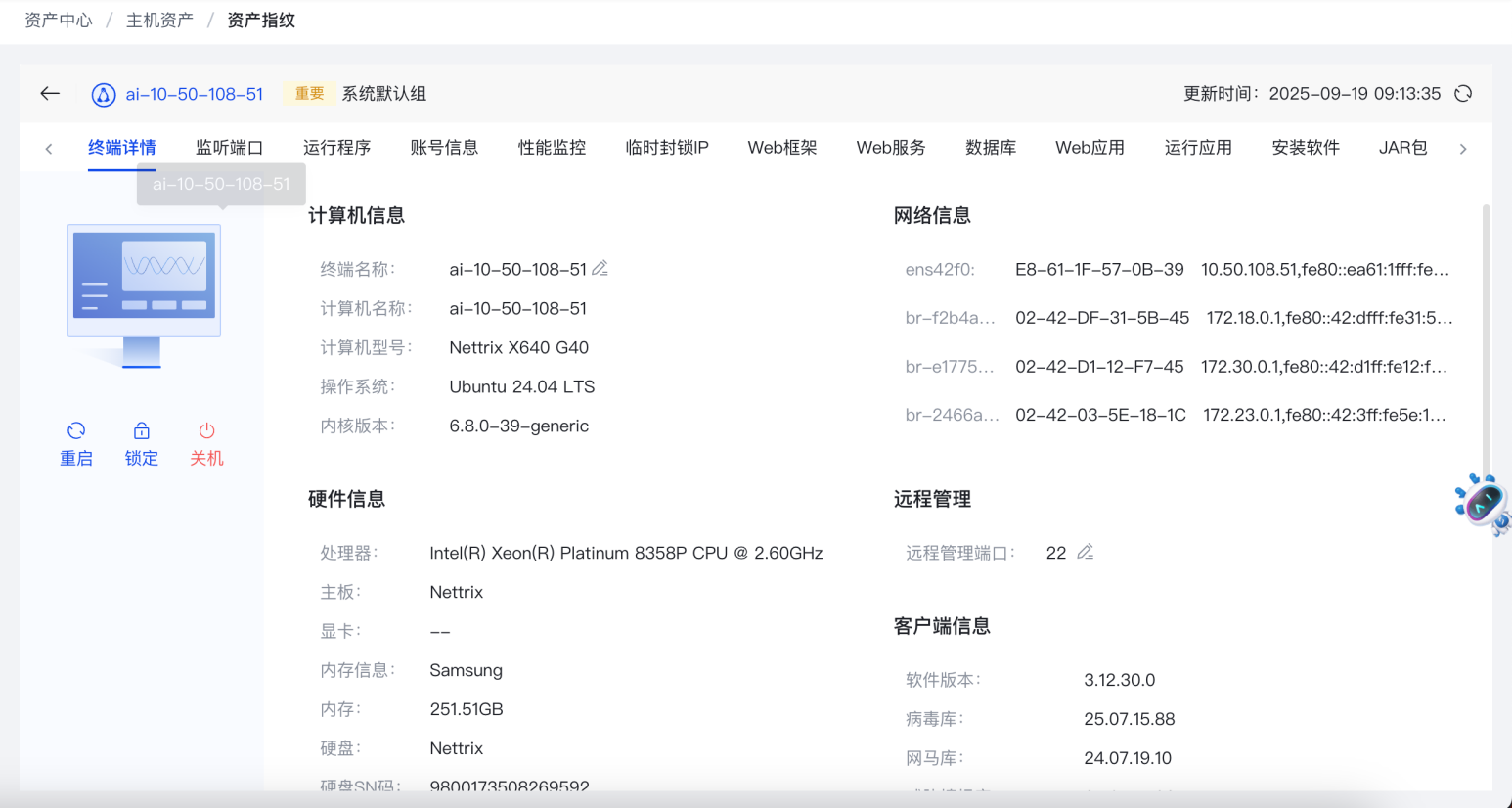This screenshot has width=1512, height=808.
Task: Click the refresh icon beside update time
Action: click(1463, 94)
